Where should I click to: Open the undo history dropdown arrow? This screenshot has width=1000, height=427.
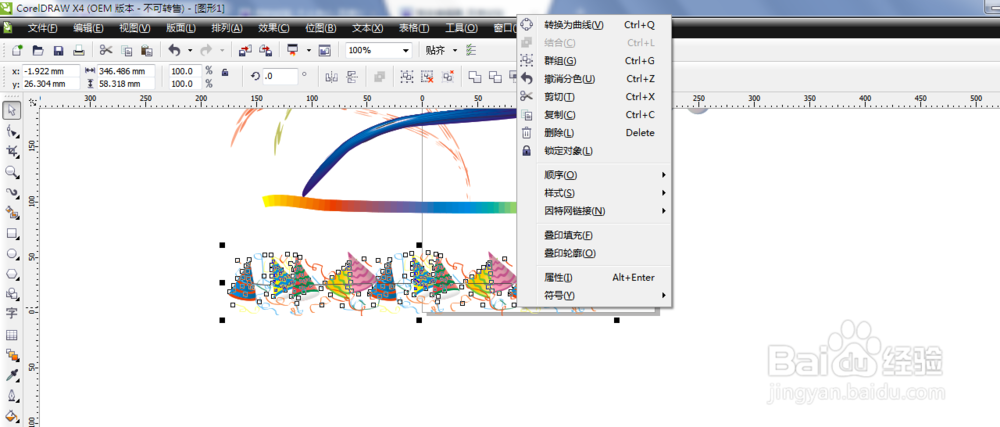[x=189, y=50]
